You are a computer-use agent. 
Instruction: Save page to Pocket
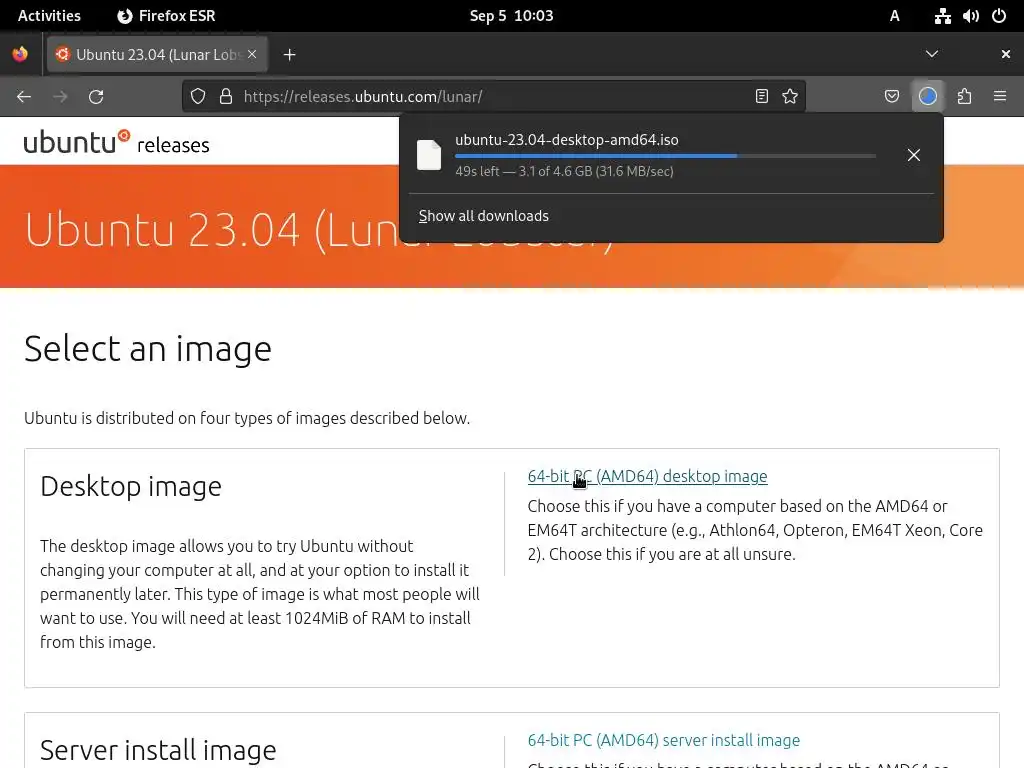click(891, 97)
